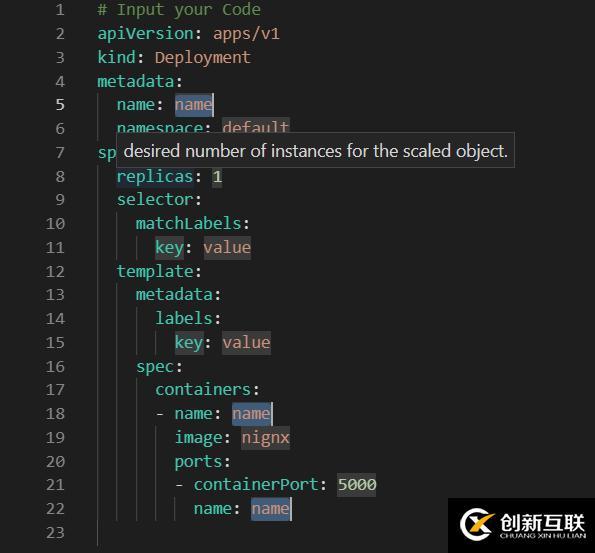The image size is (595, 553).
Task: Click the 'template:' key
Action: coord(159,271)
